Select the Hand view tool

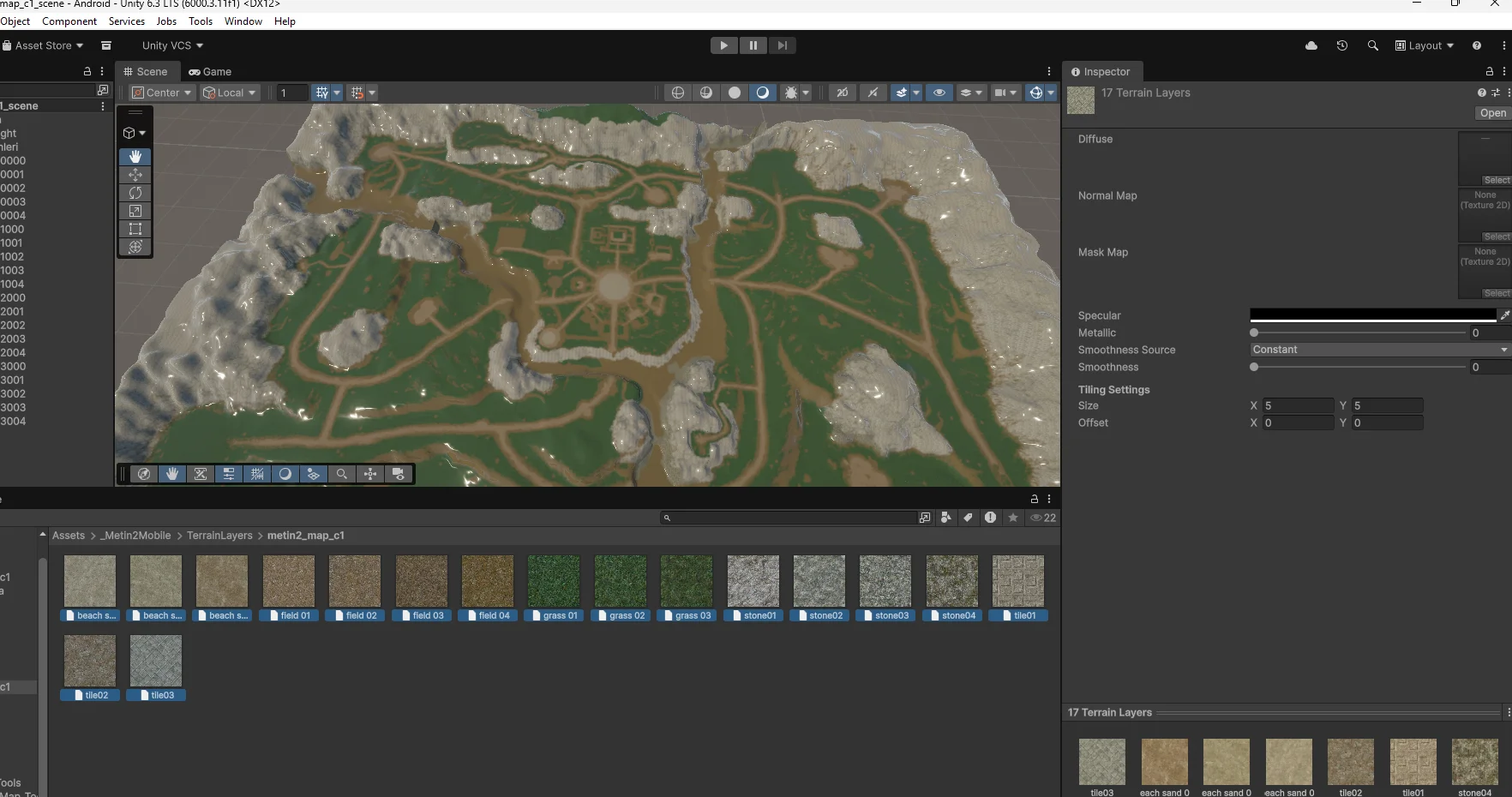135,157
